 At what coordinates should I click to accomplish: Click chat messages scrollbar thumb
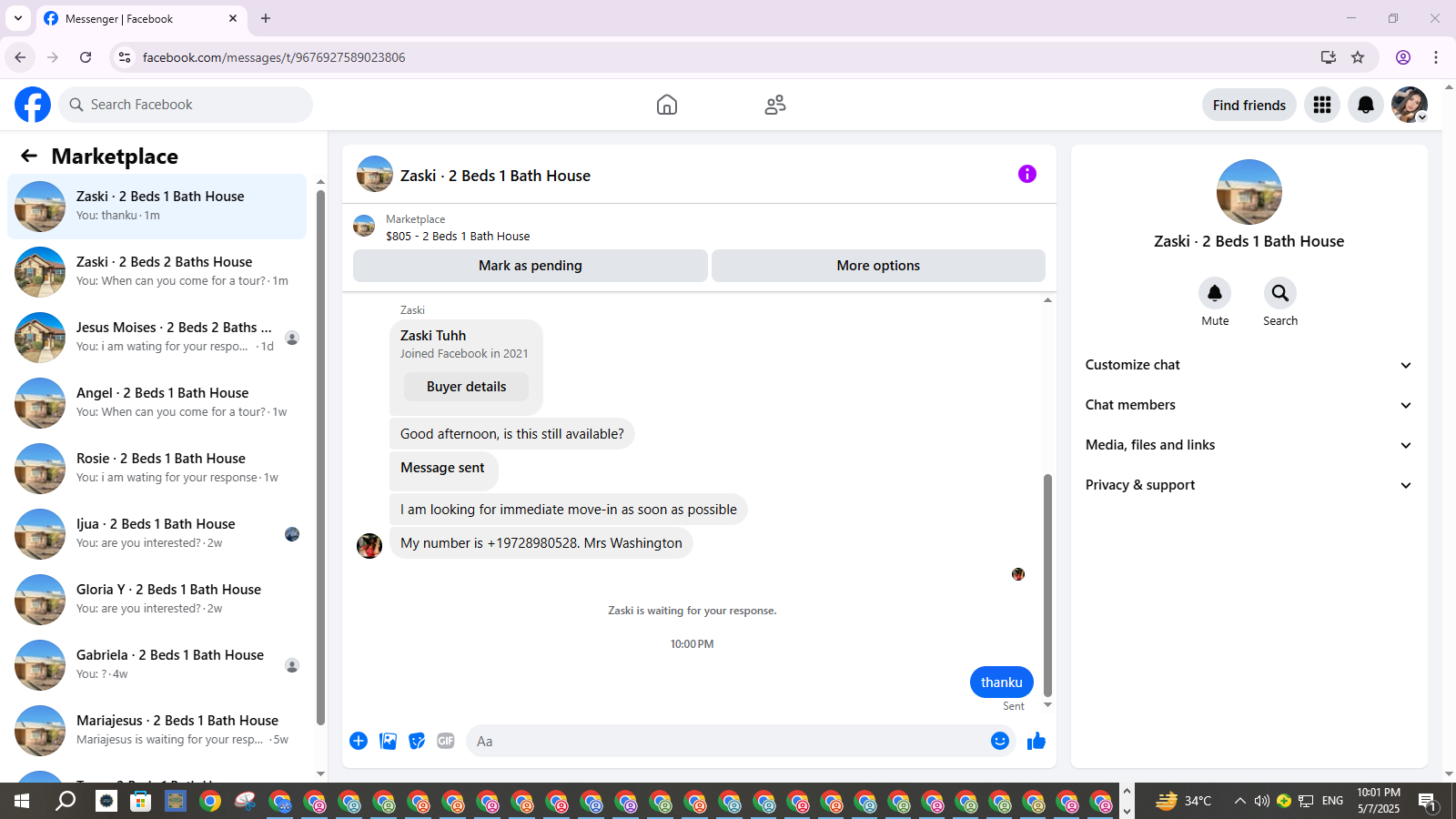pos(1047,584)
